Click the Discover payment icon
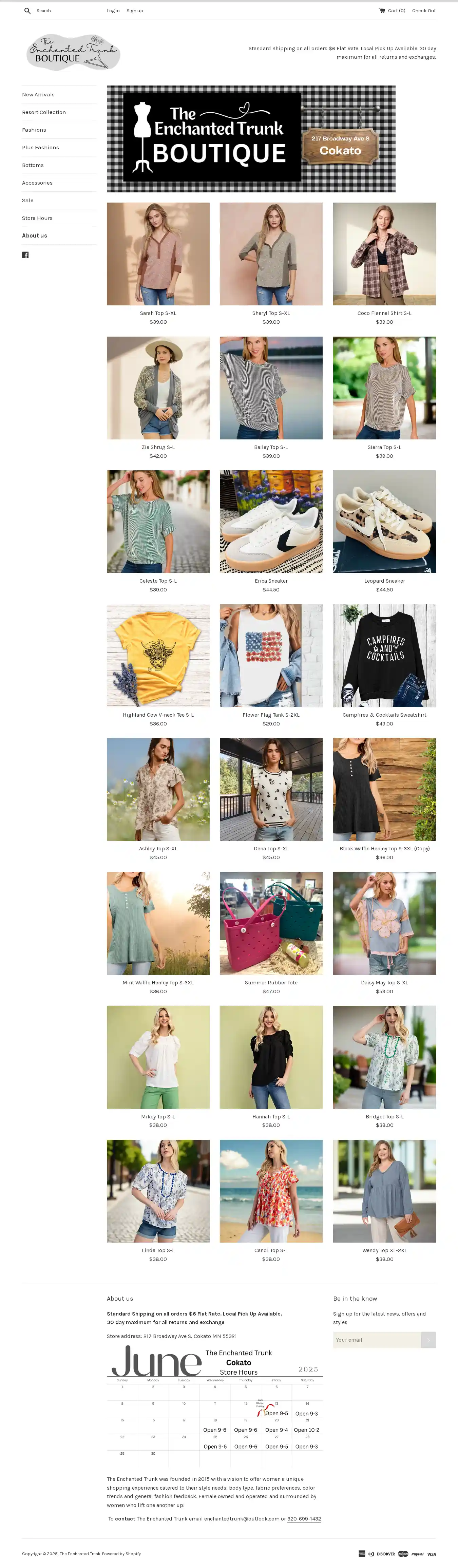This screenshot has width=458, height=1568. pyautogui.click(x=386, y=1554)
